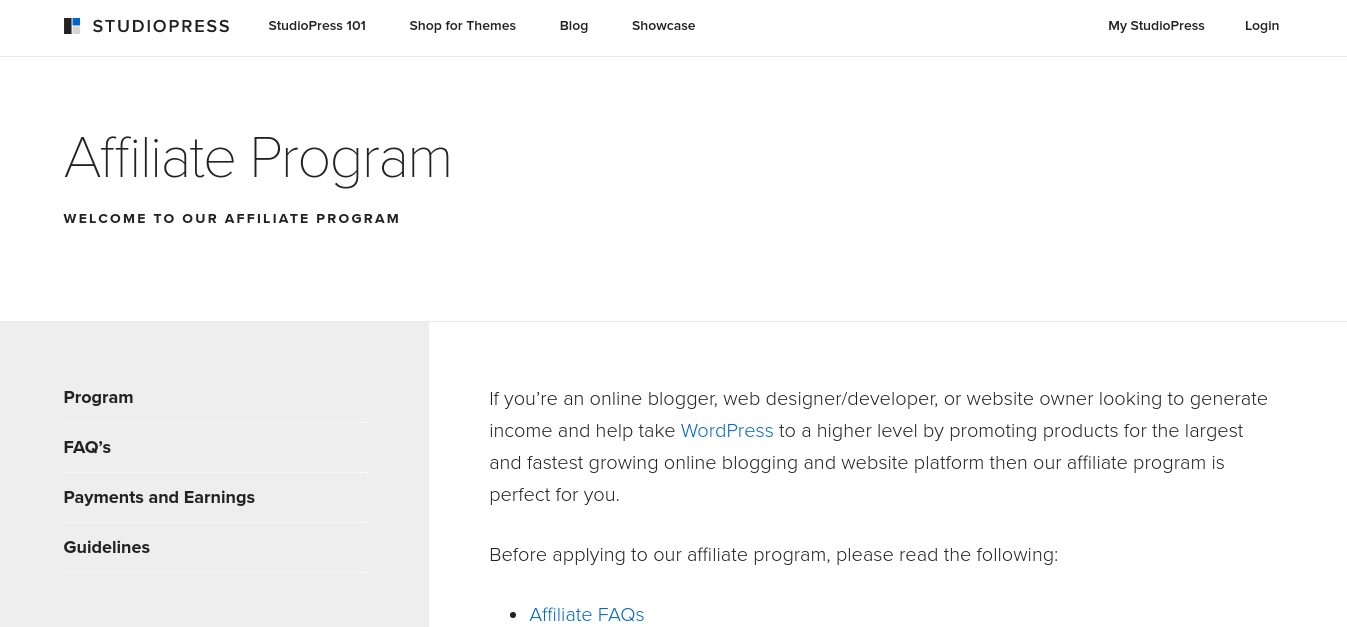1347x627 pixels.
Task: Open the Affiliate FAQs link
Action: point(587,615)
